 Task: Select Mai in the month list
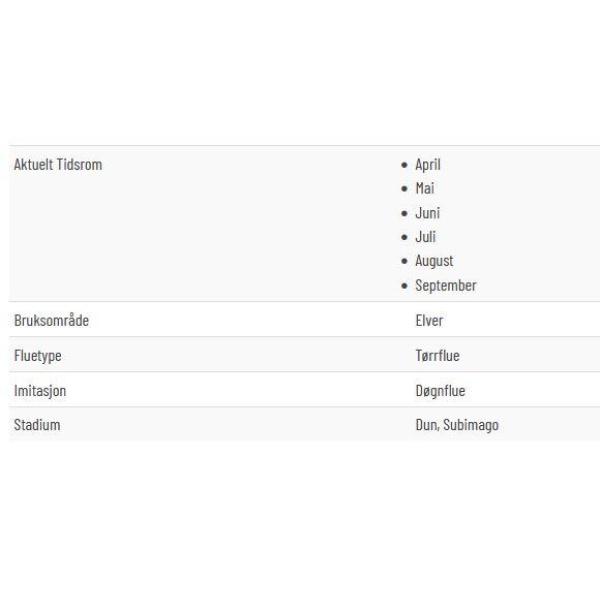tap(425, 188)
